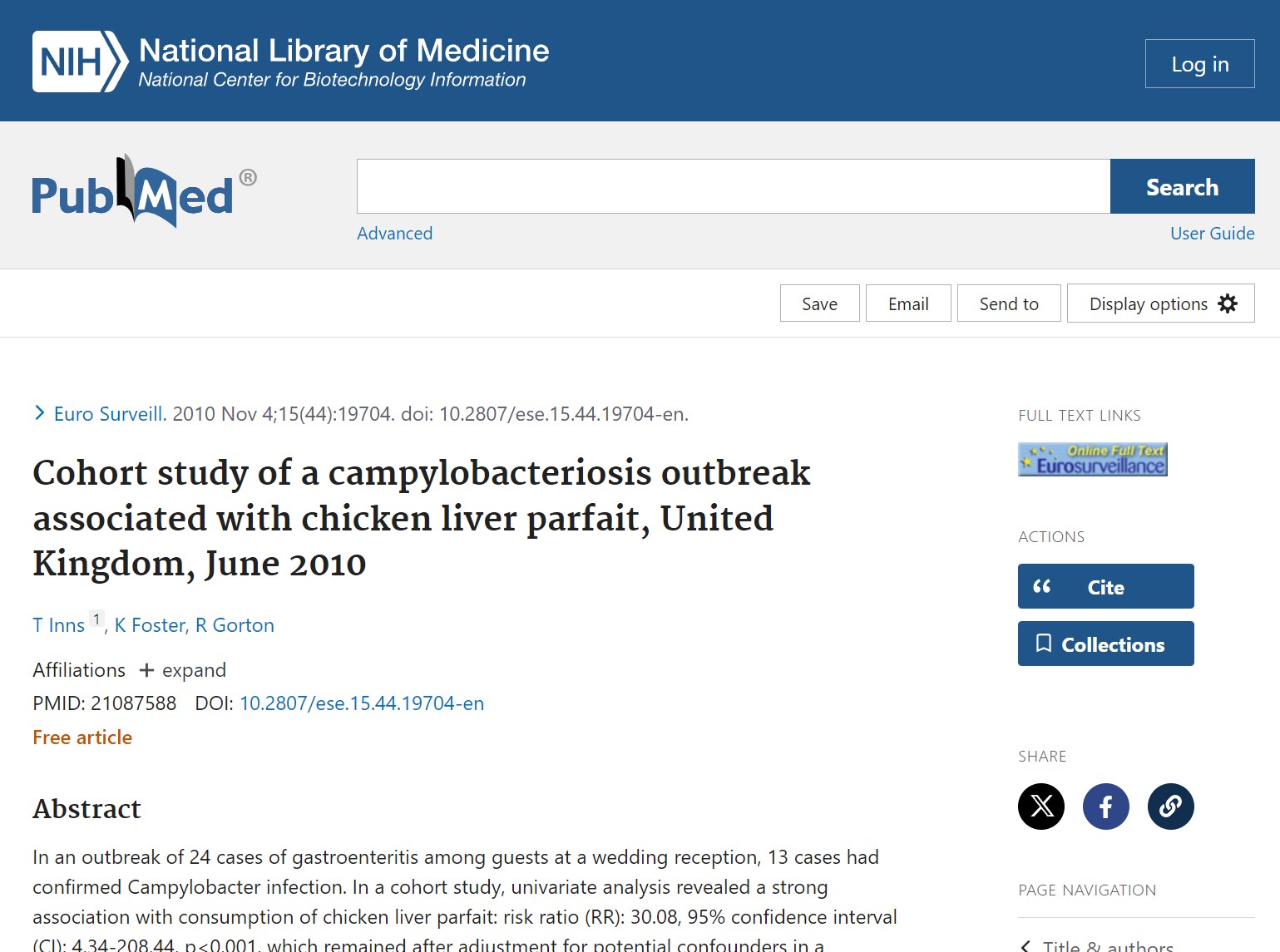
Task: Save article to Collections
Action: (x=1105, y=644)
